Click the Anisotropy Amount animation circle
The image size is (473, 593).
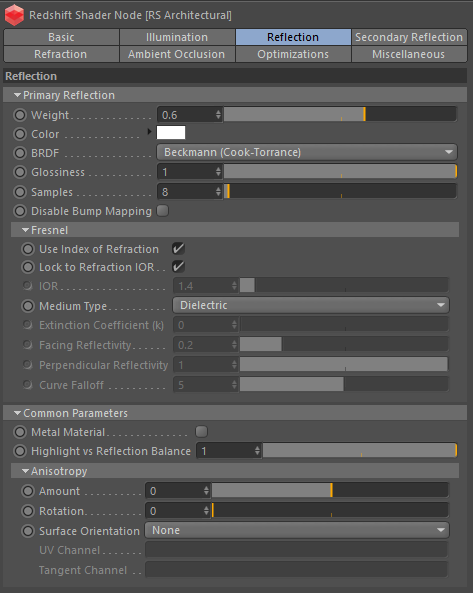tap(28, 491)
